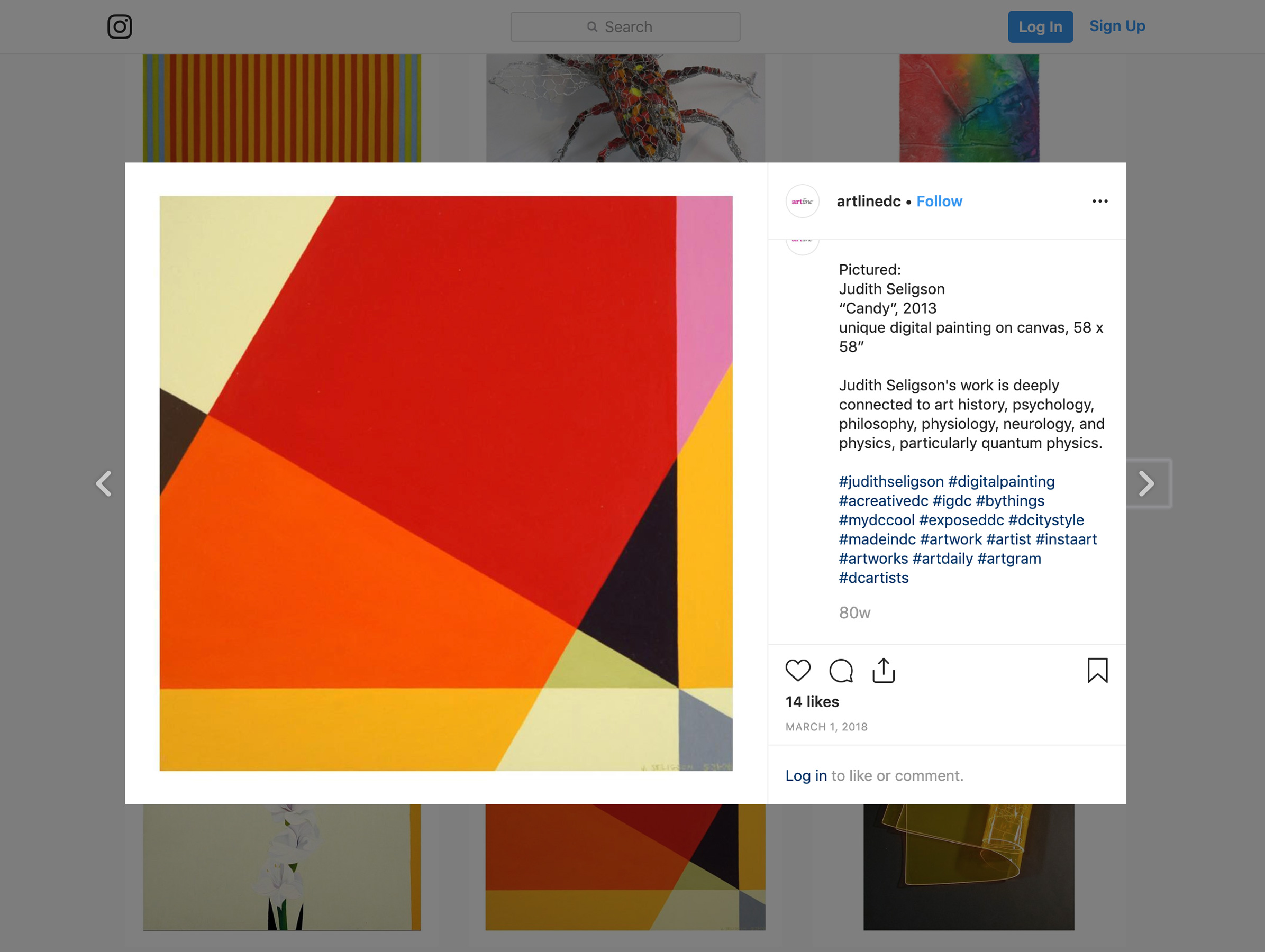Open the artlinedc username link
This screenshot has height=952, width=1265.
click(868, 202)
